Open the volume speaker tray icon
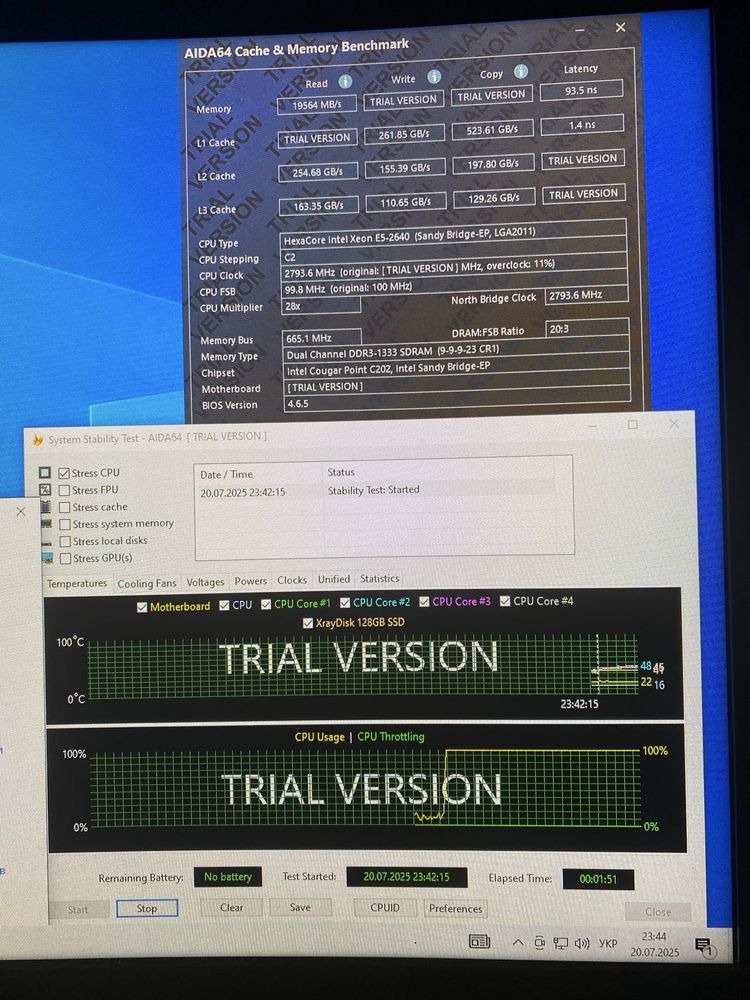Image resolution: width=750 pixels, height=1000 pixels. [582, 943]
